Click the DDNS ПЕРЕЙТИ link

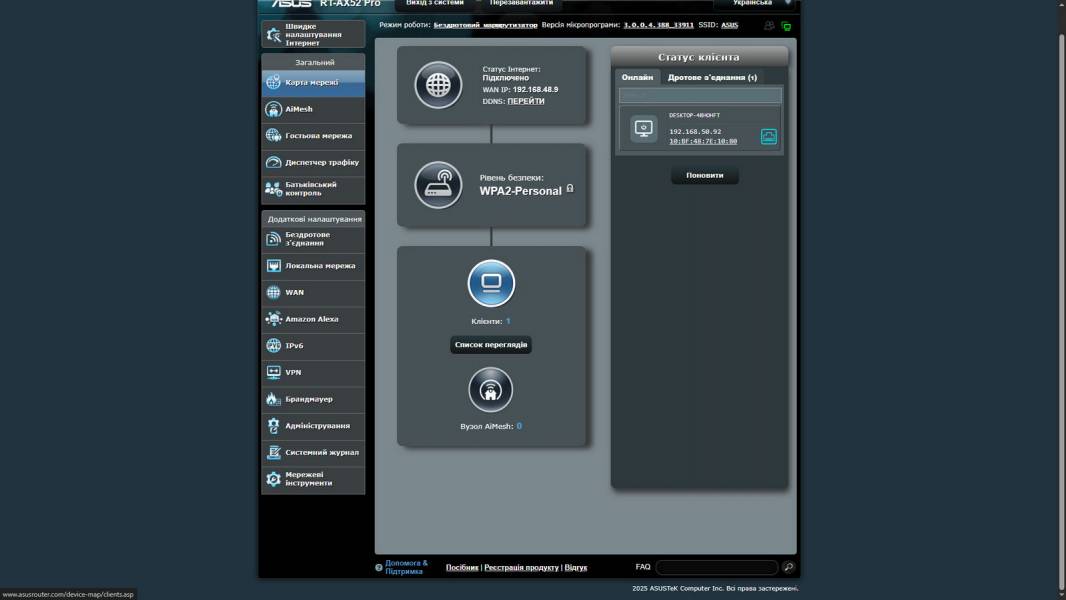[526, 101]
